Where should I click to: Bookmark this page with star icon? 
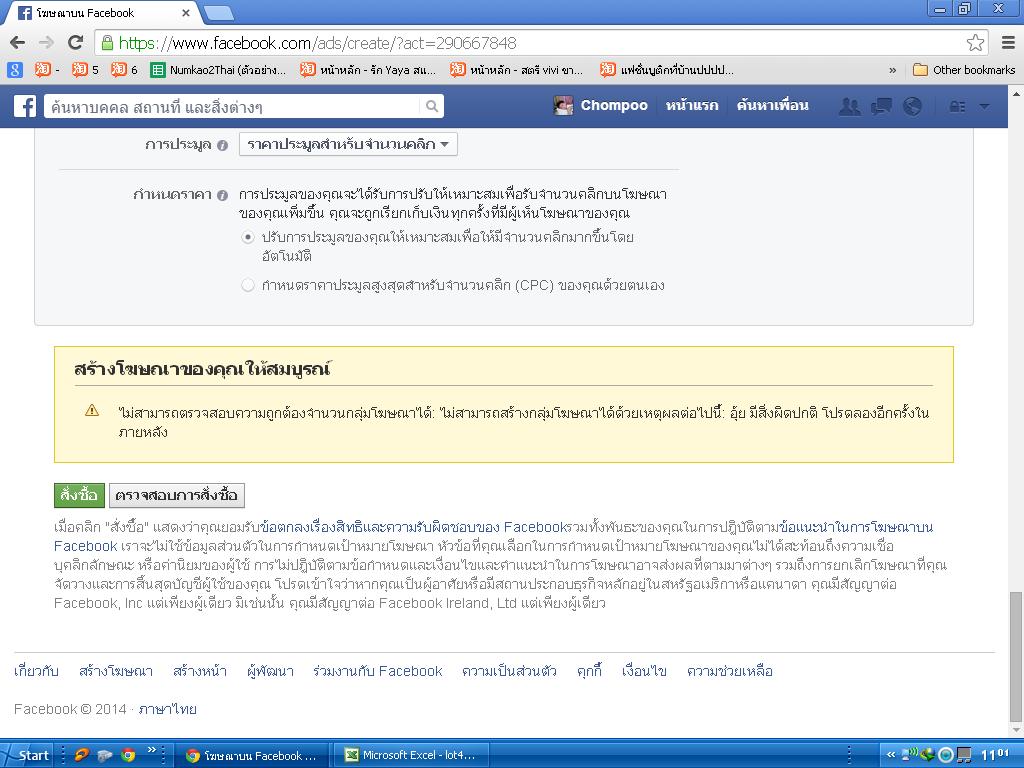click(x=975, y=43)
